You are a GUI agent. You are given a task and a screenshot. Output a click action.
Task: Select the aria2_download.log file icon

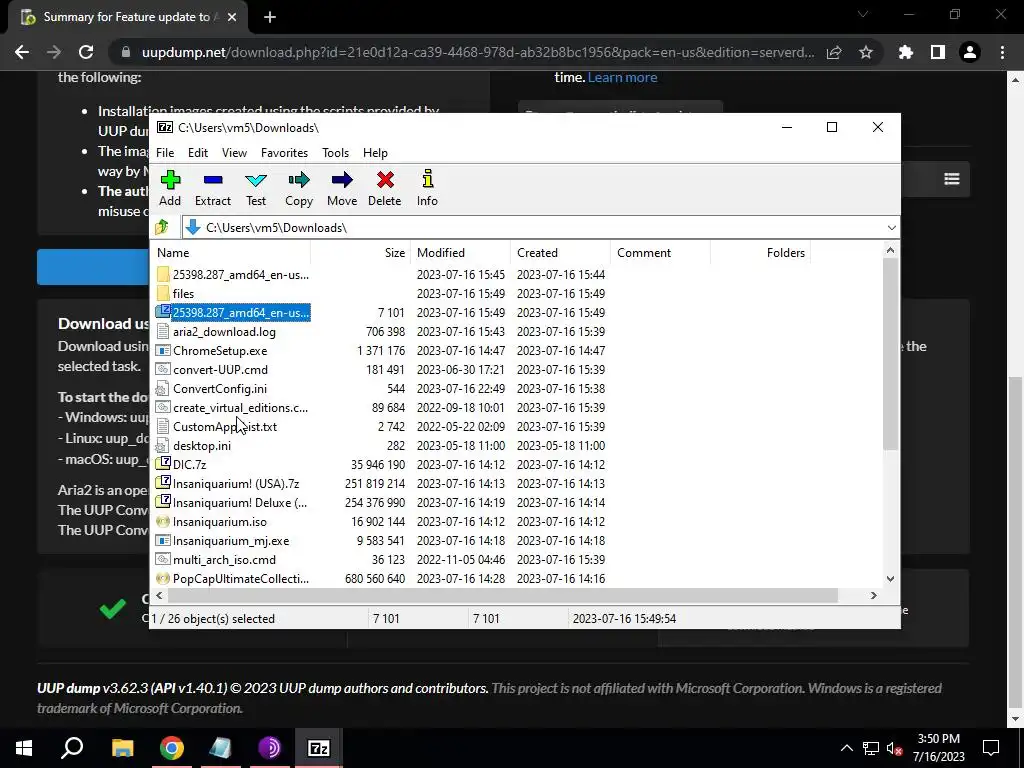[x=163, y=332]
